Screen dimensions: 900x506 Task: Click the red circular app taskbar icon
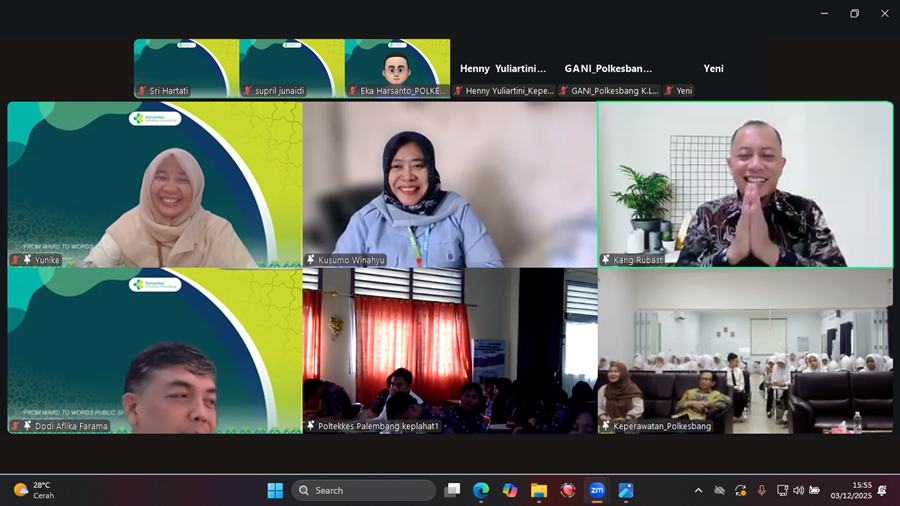click(x=568, y=490)
